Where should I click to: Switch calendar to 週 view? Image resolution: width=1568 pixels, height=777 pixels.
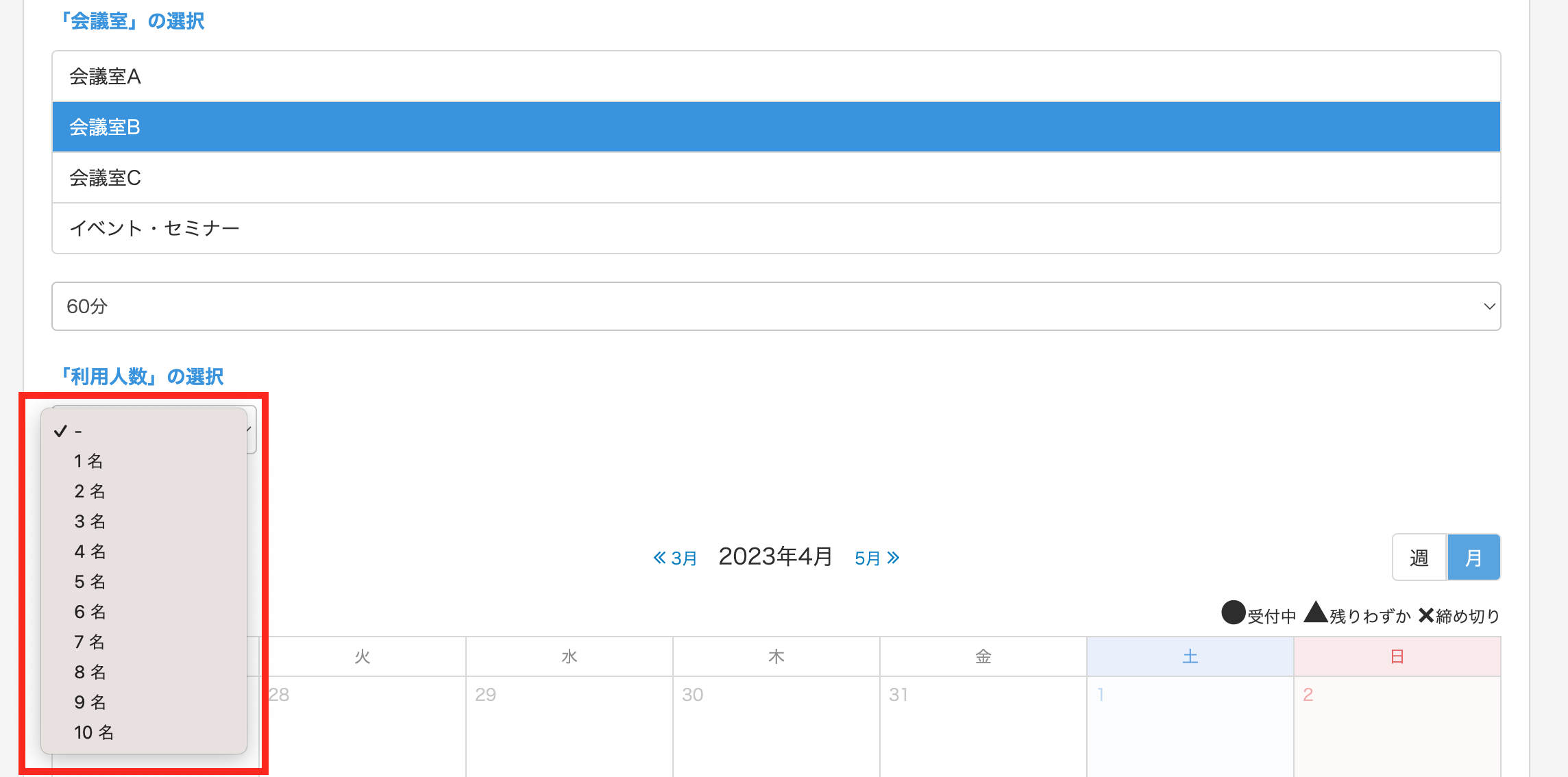pos(1419,558)
